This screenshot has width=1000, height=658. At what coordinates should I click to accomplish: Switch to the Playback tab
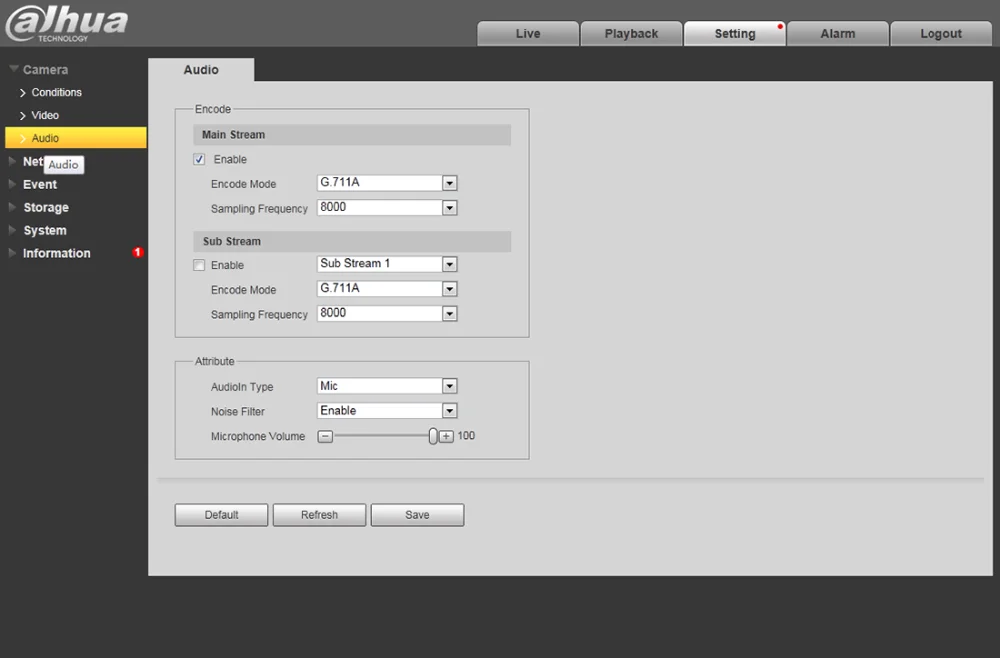point(631,34)
